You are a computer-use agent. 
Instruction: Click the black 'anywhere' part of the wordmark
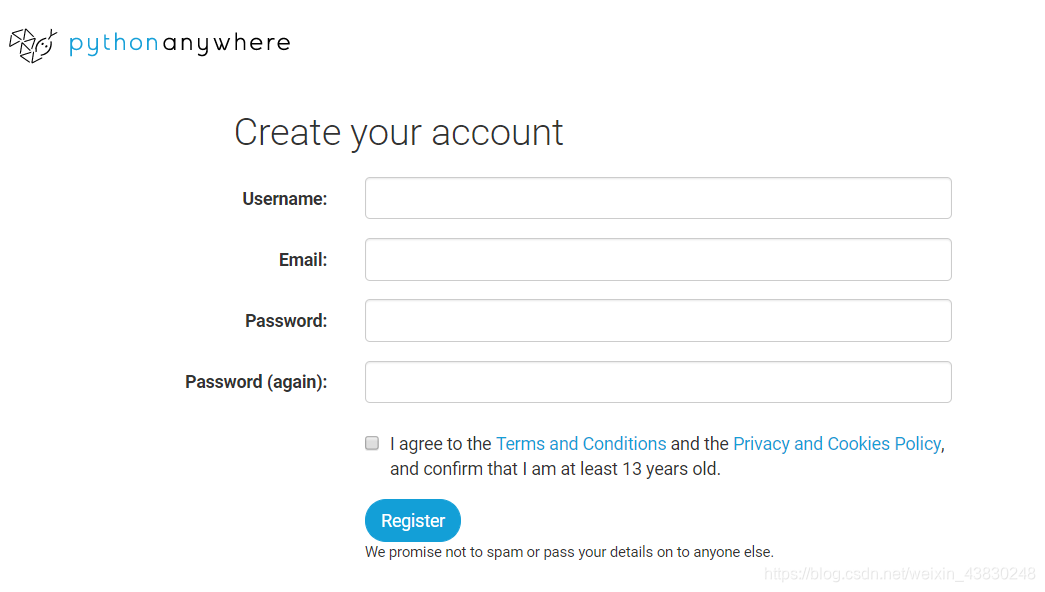point(227,44)
